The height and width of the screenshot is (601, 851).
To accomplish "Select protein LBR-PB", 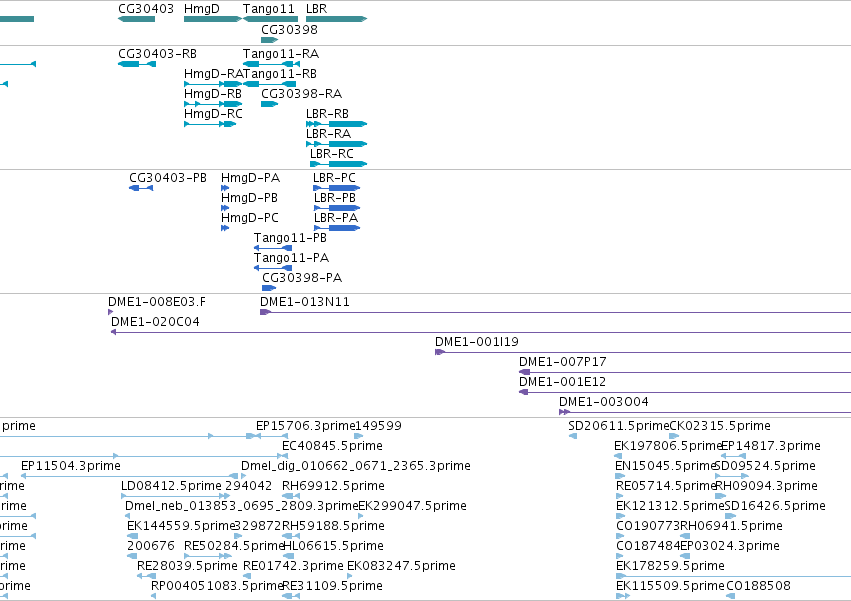I will (335, 198).
